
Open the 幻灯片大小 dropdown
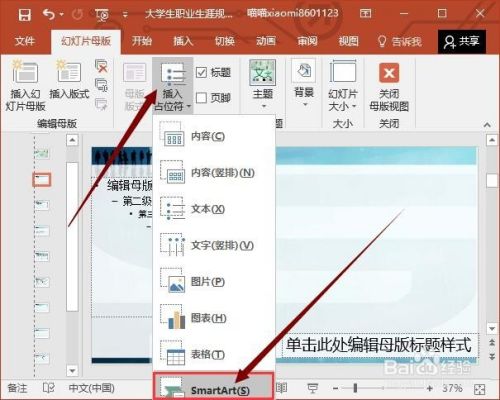(x=343, y=86)
